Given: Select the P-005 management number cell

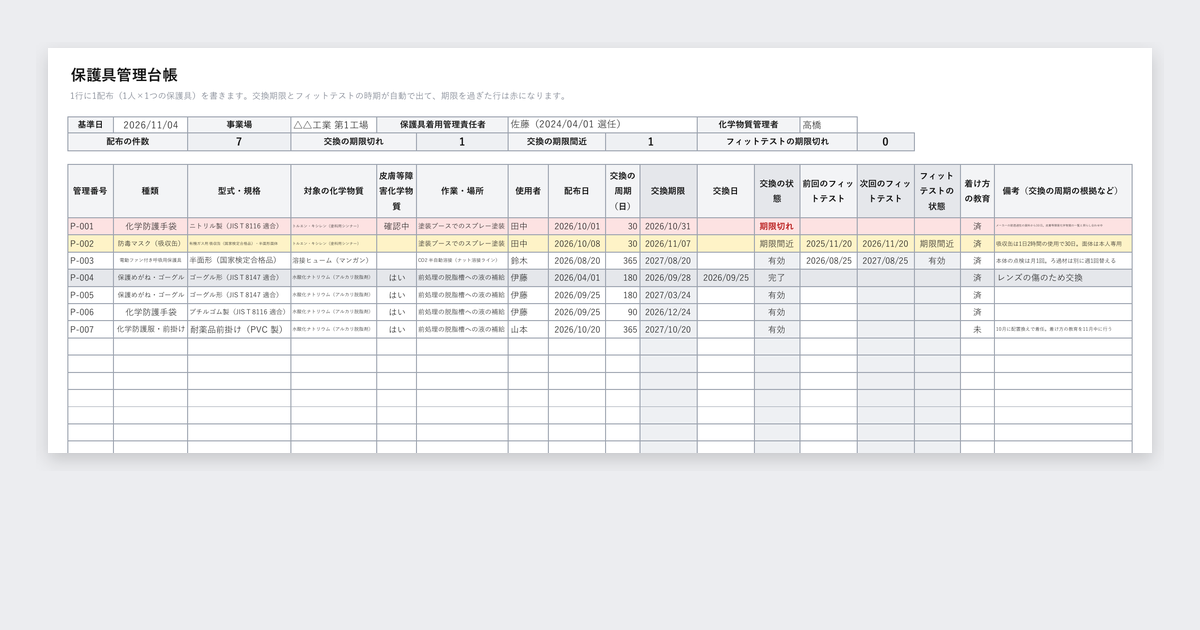Looking at the screenshot, I should [90, 295].
